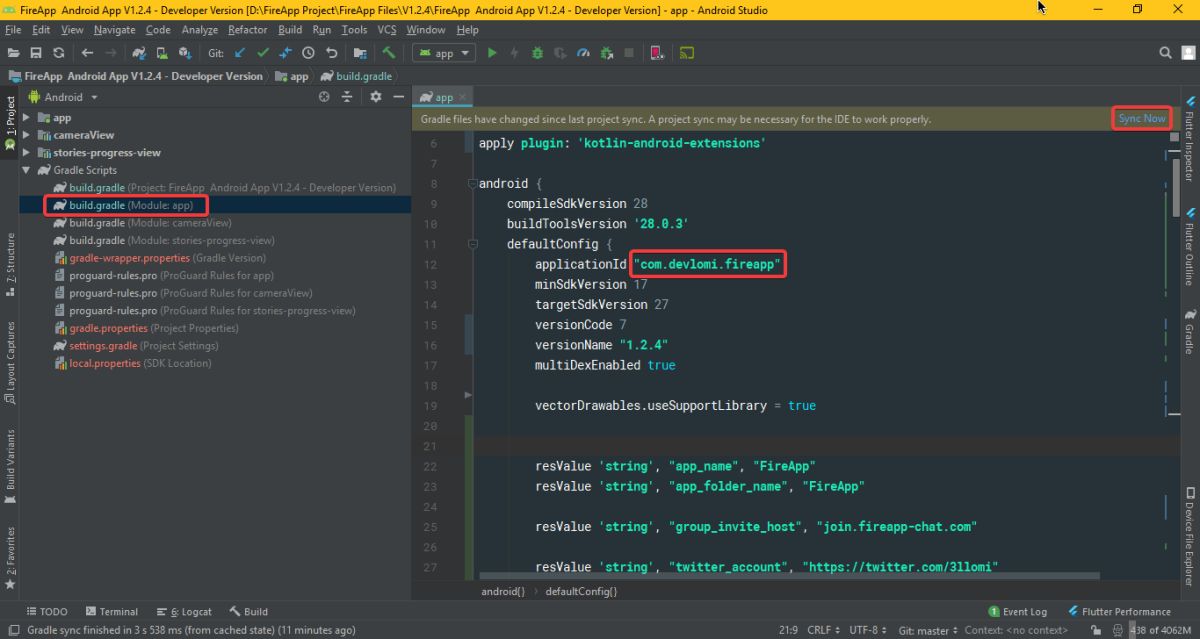Click the Save All floppy icon
Image resolution: width=1200 pixels, height=639 pixels.
point(36,53)
